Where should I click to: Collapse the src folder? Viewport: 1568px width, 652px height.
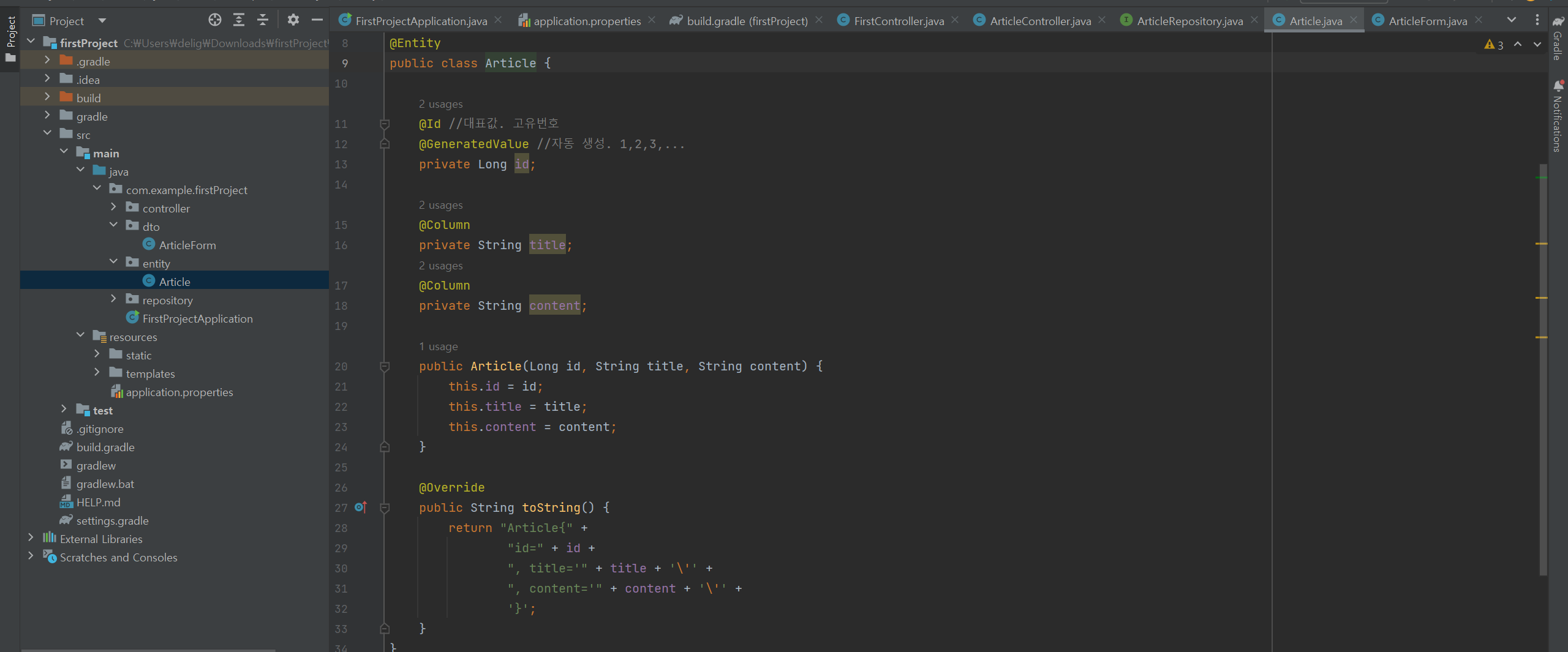point(47,133)
